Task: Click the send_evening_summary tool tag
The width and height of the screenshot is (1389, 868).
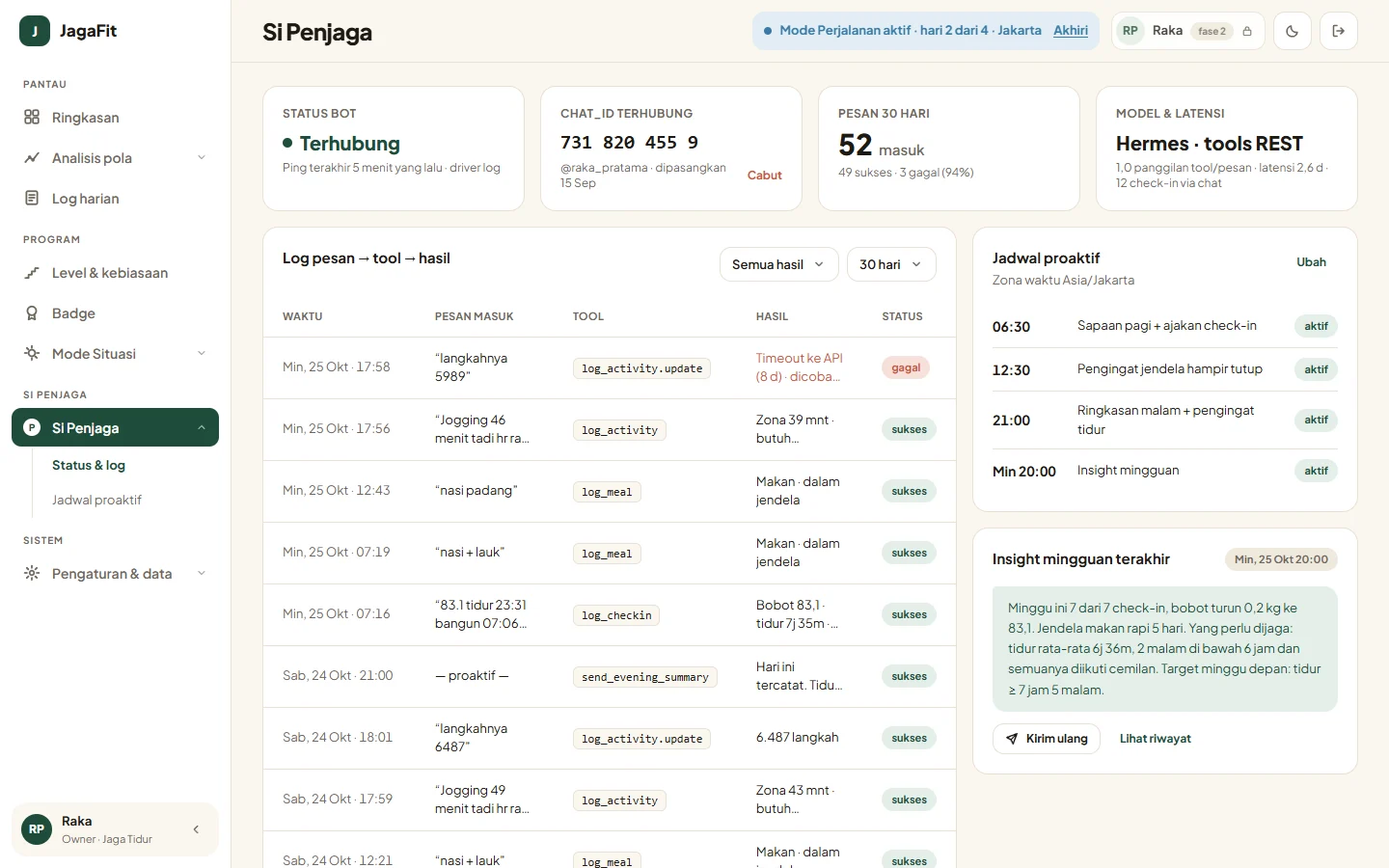Action: 644,677
